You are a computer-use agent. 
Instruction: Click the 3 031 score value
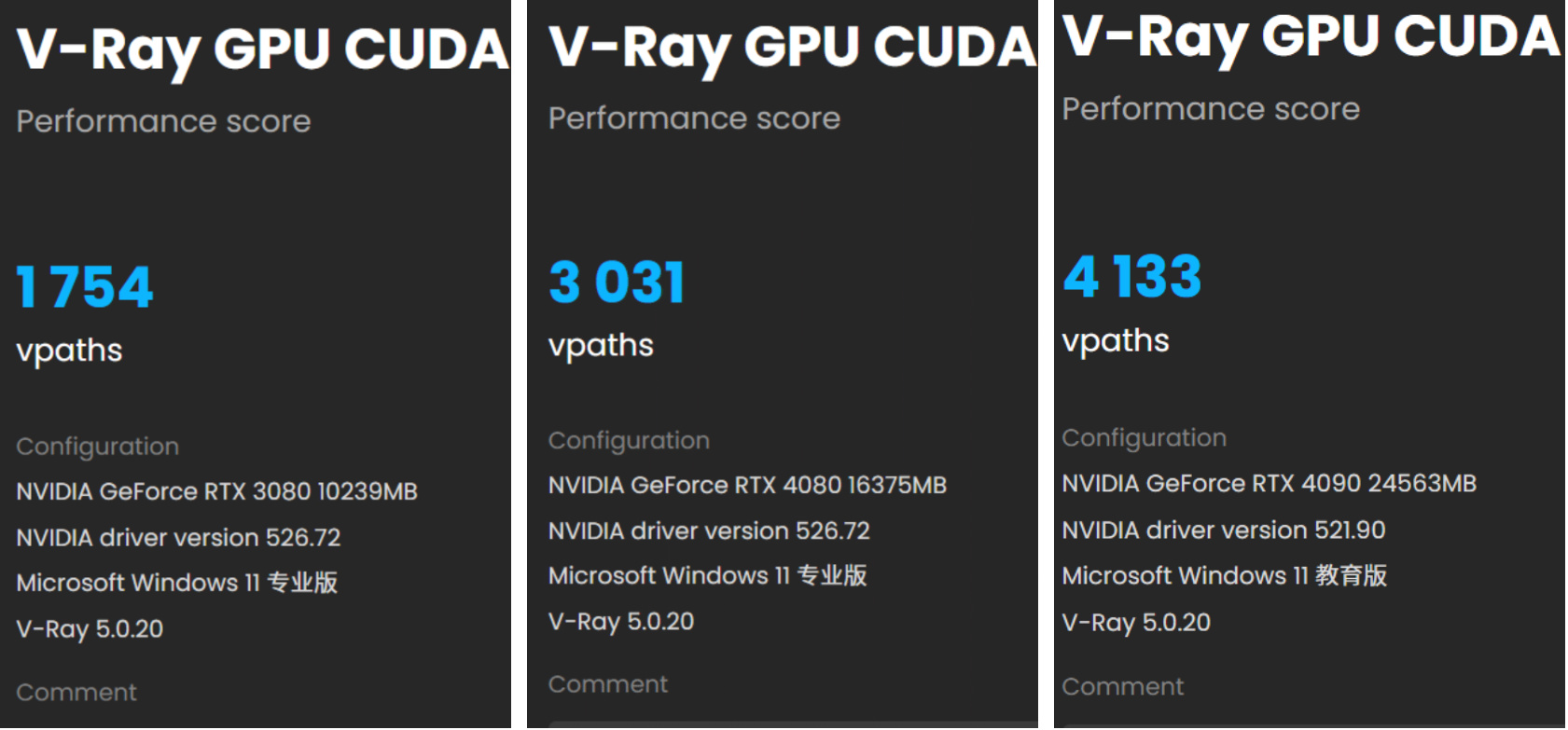coord(617,282)
